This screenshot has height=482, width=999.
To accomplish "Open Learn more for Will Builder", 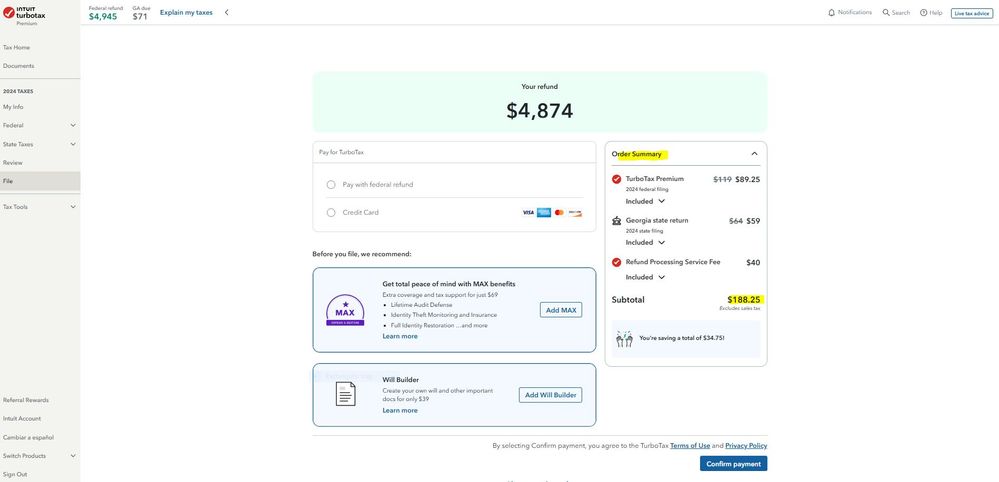I will (400, 411).
